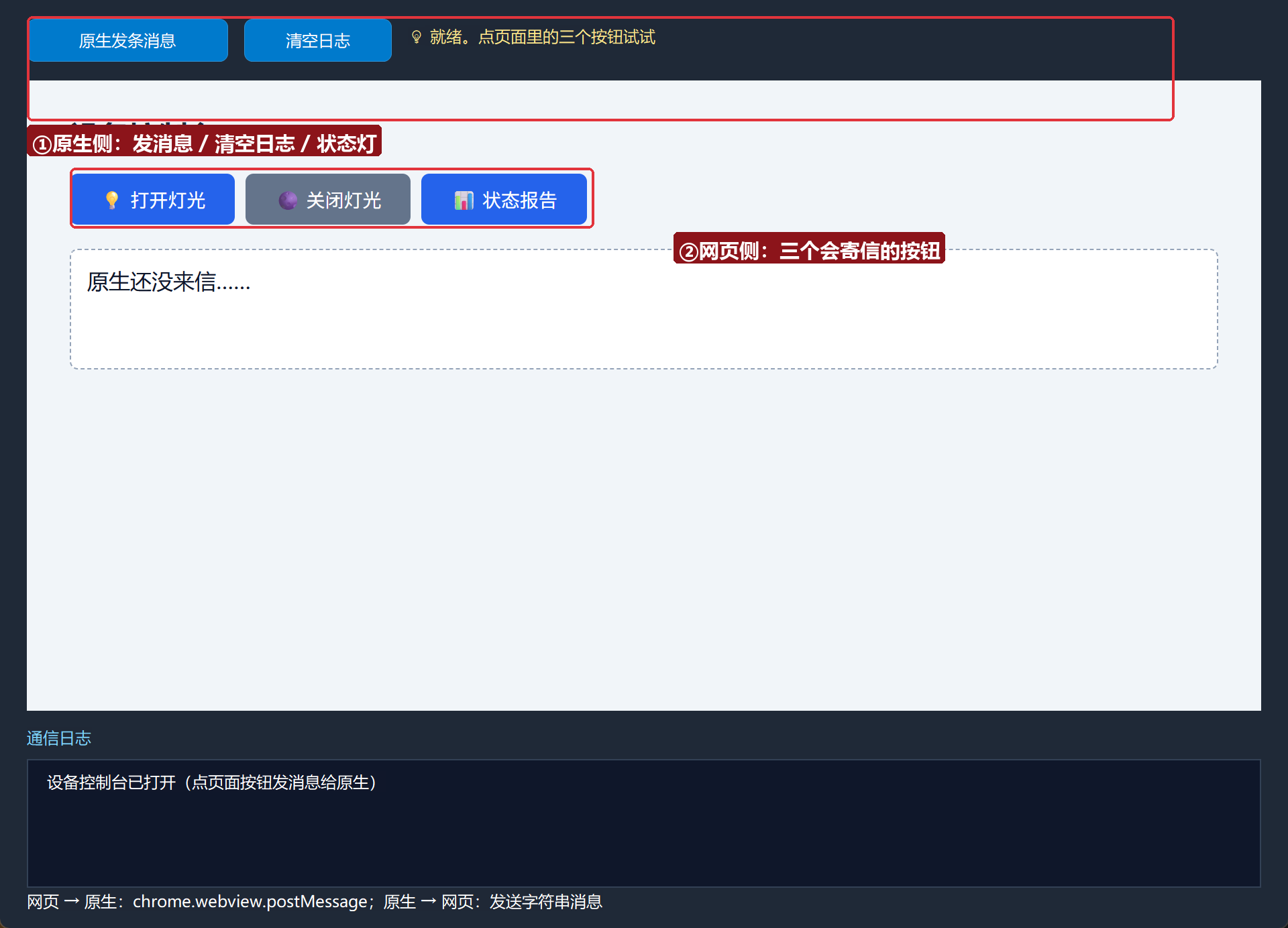Click the message text 原生还没来信……

tap(168, 282)
